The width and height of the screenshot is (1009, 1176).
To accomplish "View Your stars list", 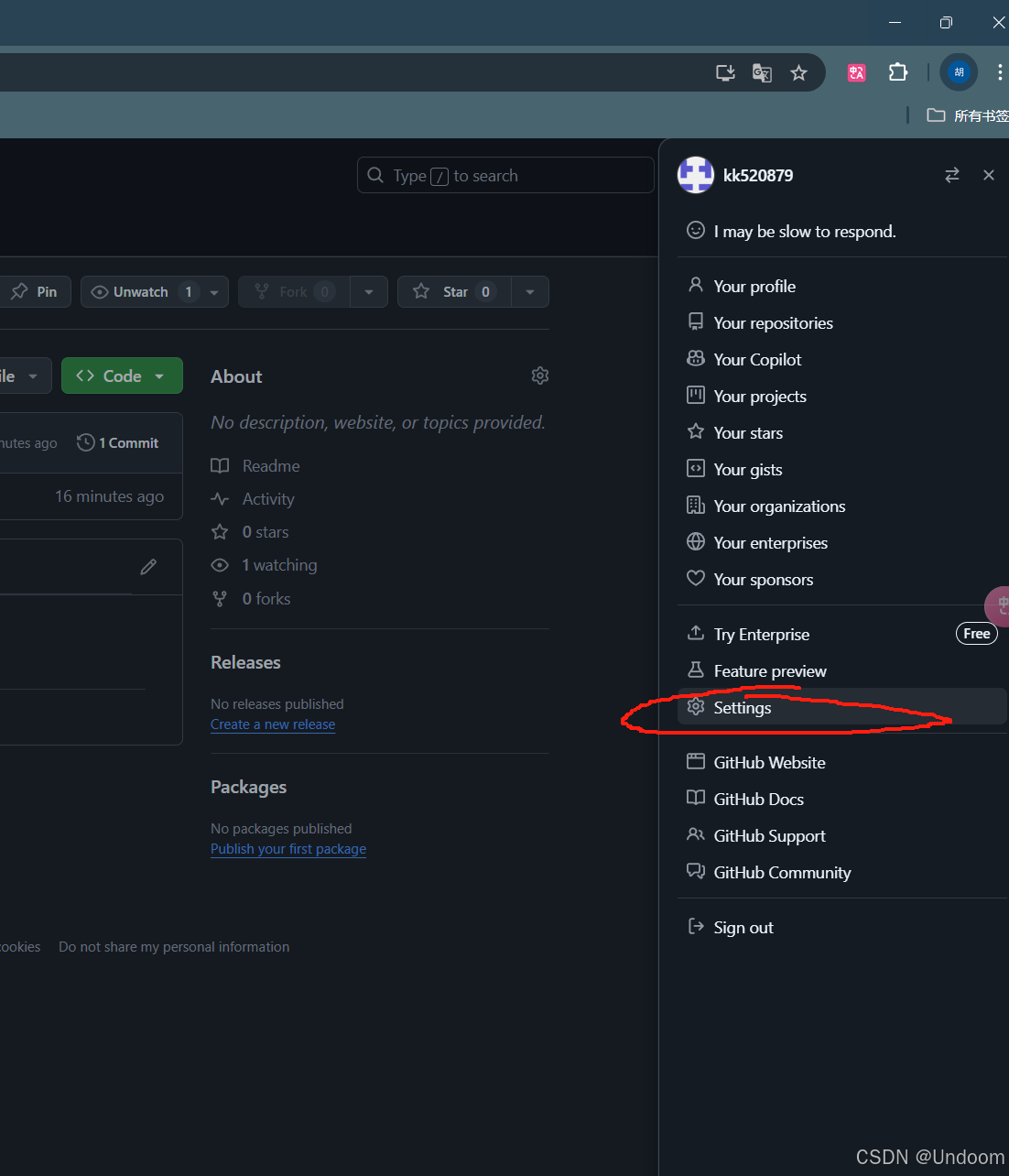I will coord(841,432).
